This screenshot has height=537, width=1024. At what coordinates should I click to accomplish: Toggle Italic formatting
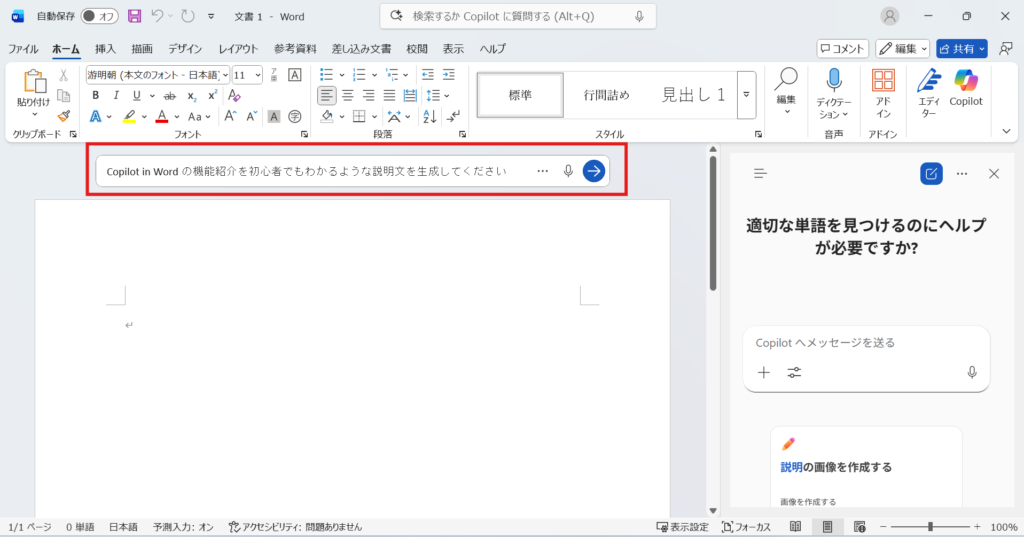pos(116,95)
